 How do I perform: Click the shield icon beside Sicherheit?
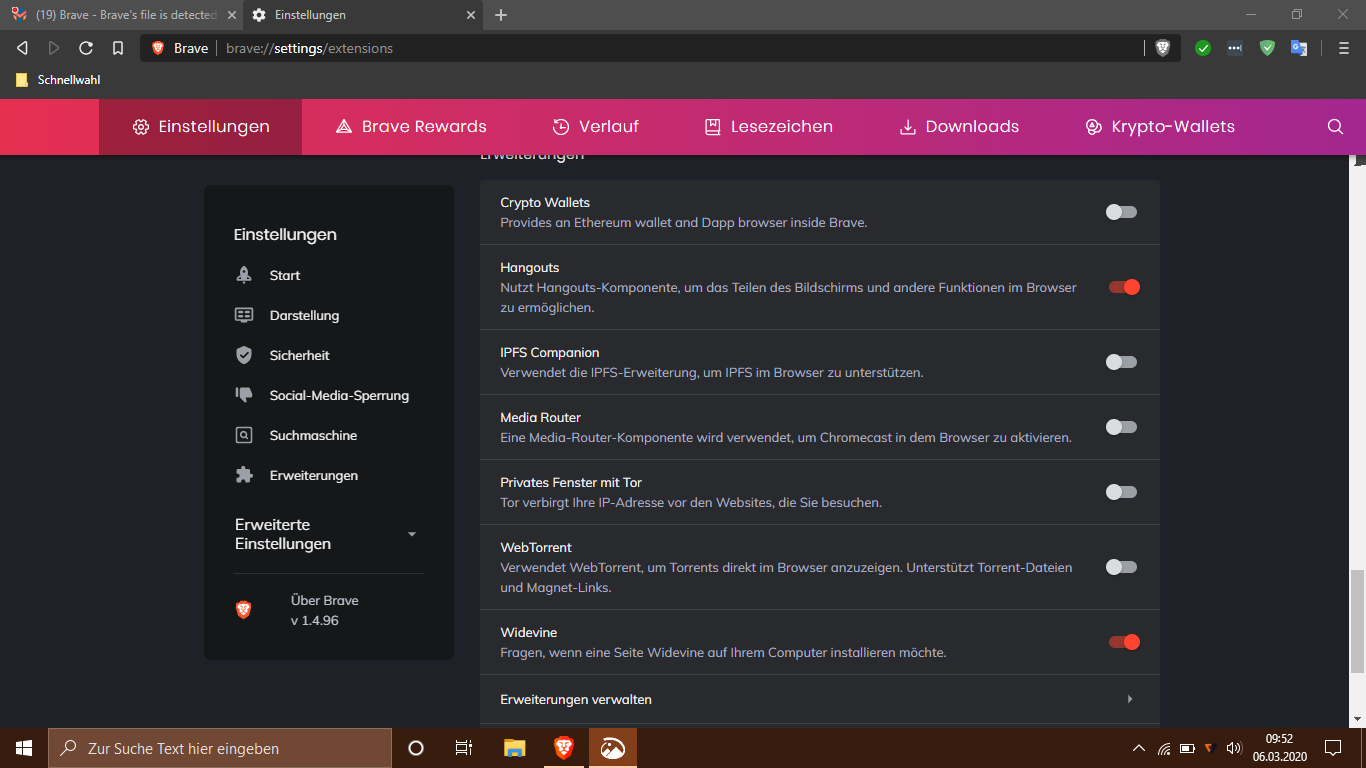click(244, 355)
